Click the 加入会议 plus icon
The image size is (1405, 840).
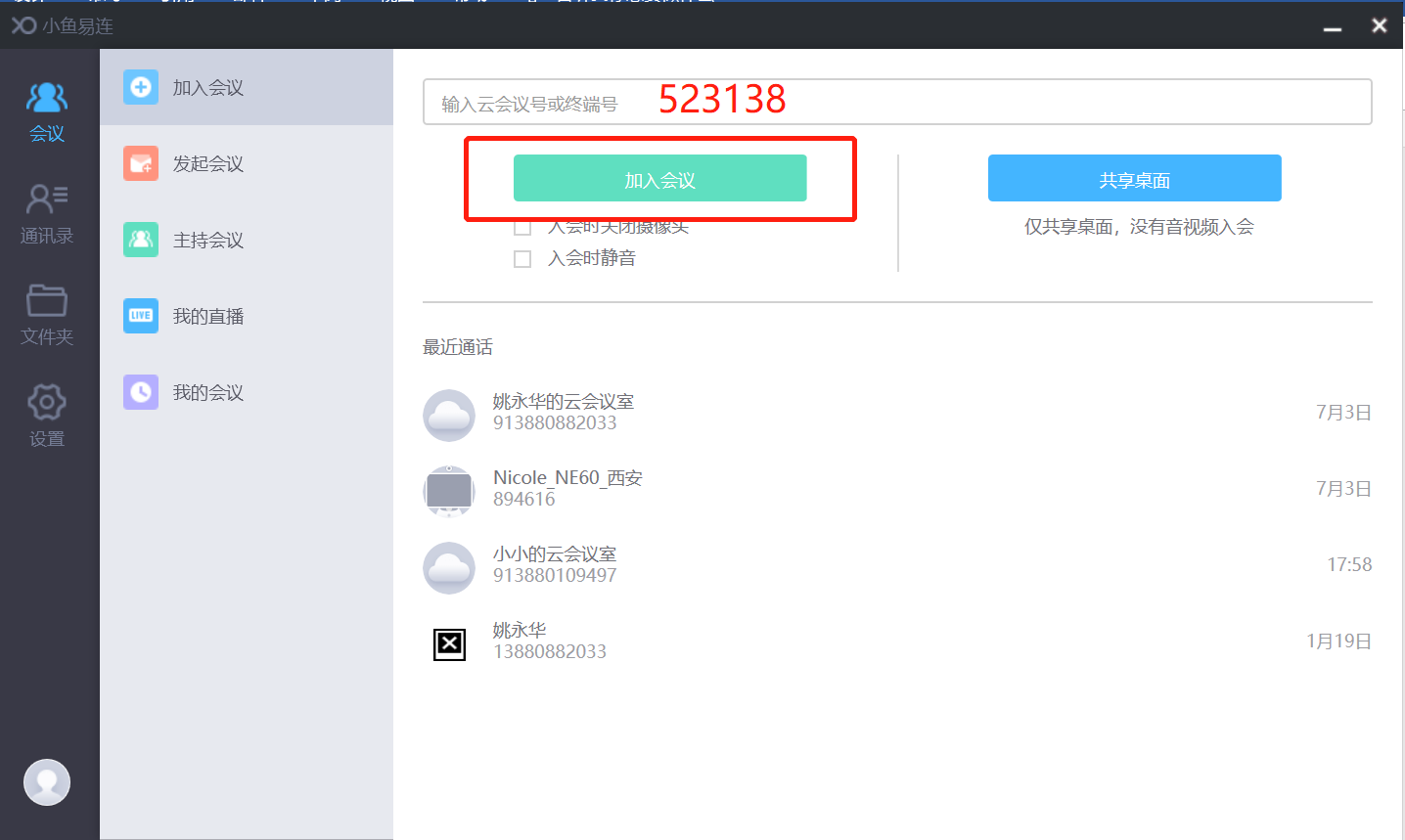click(x=141, y=87)
